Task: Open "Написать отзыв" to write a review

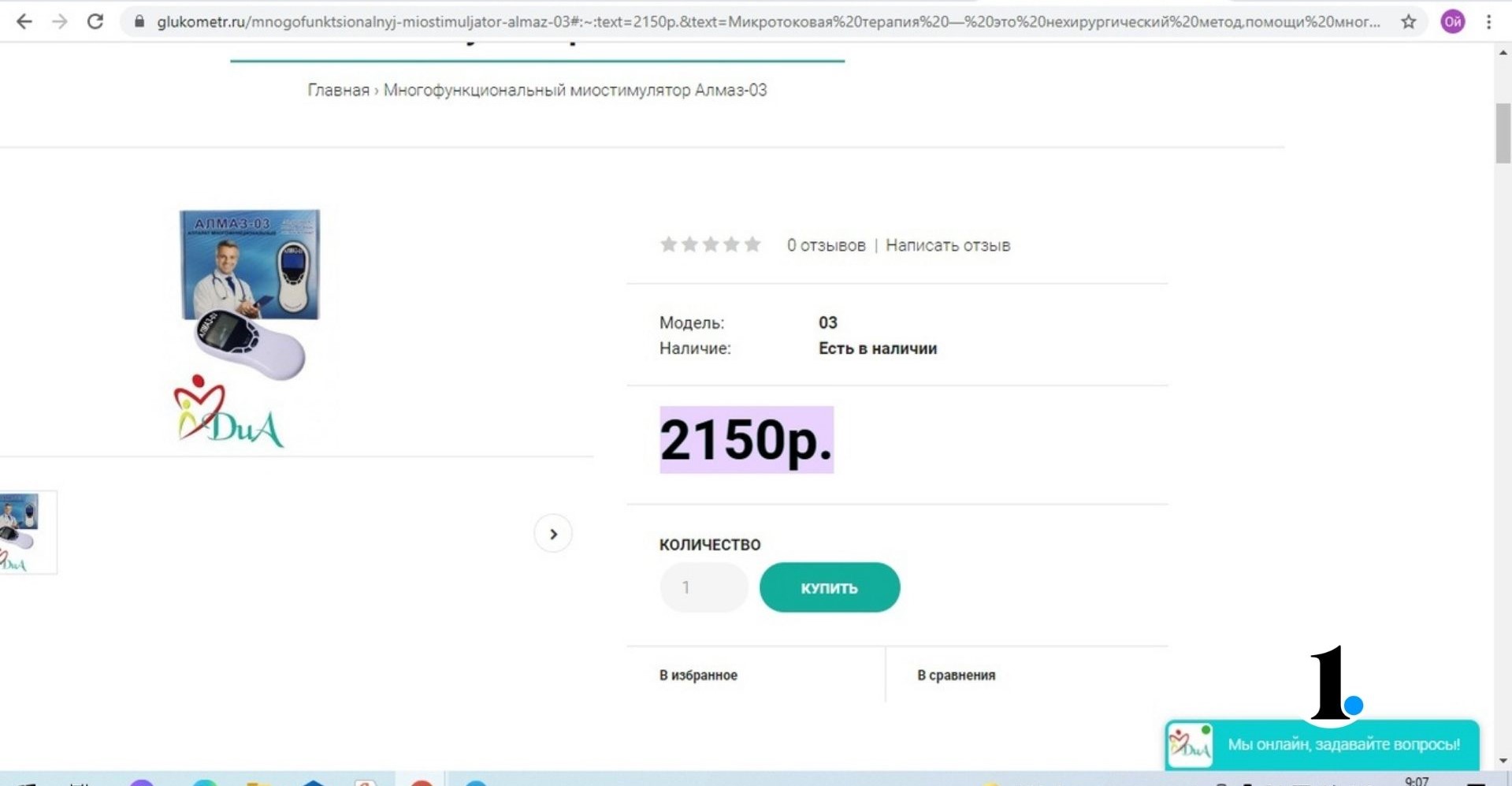Action: 947,244
